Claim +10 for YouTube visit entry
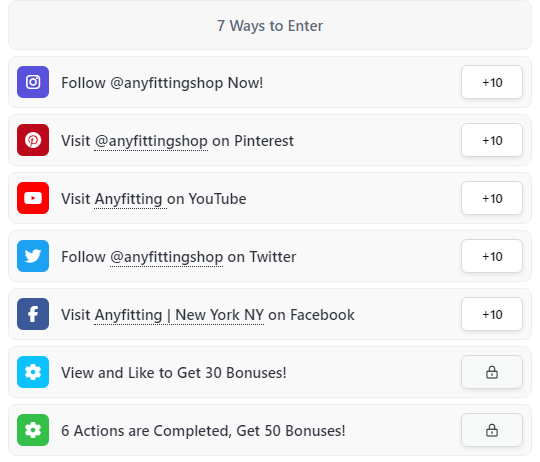Screen dimensions: 540x462 pyautogui.click(x=492, y=198)
